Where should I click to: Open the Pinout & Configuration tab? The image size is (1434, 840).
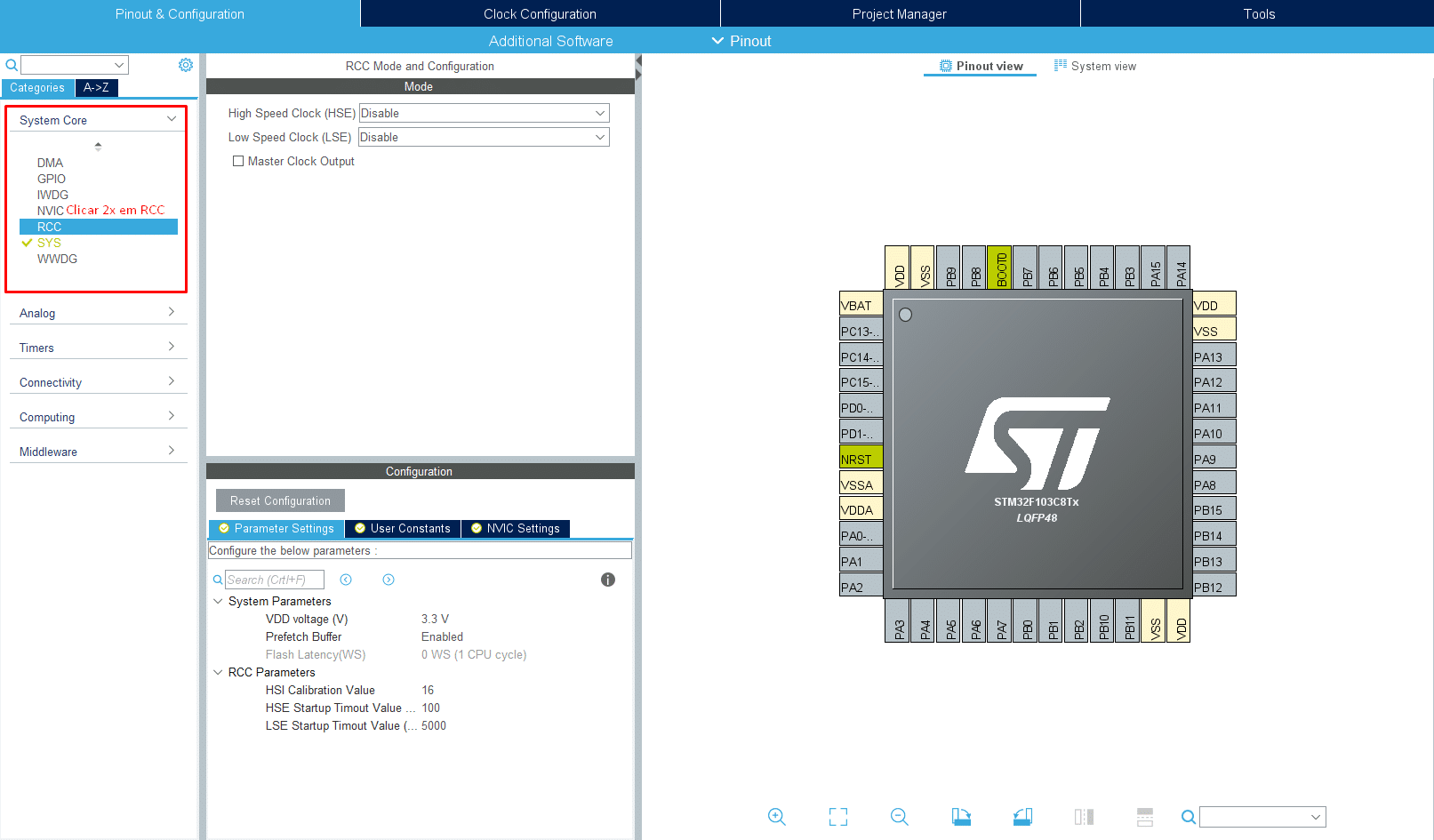point(180,13)
